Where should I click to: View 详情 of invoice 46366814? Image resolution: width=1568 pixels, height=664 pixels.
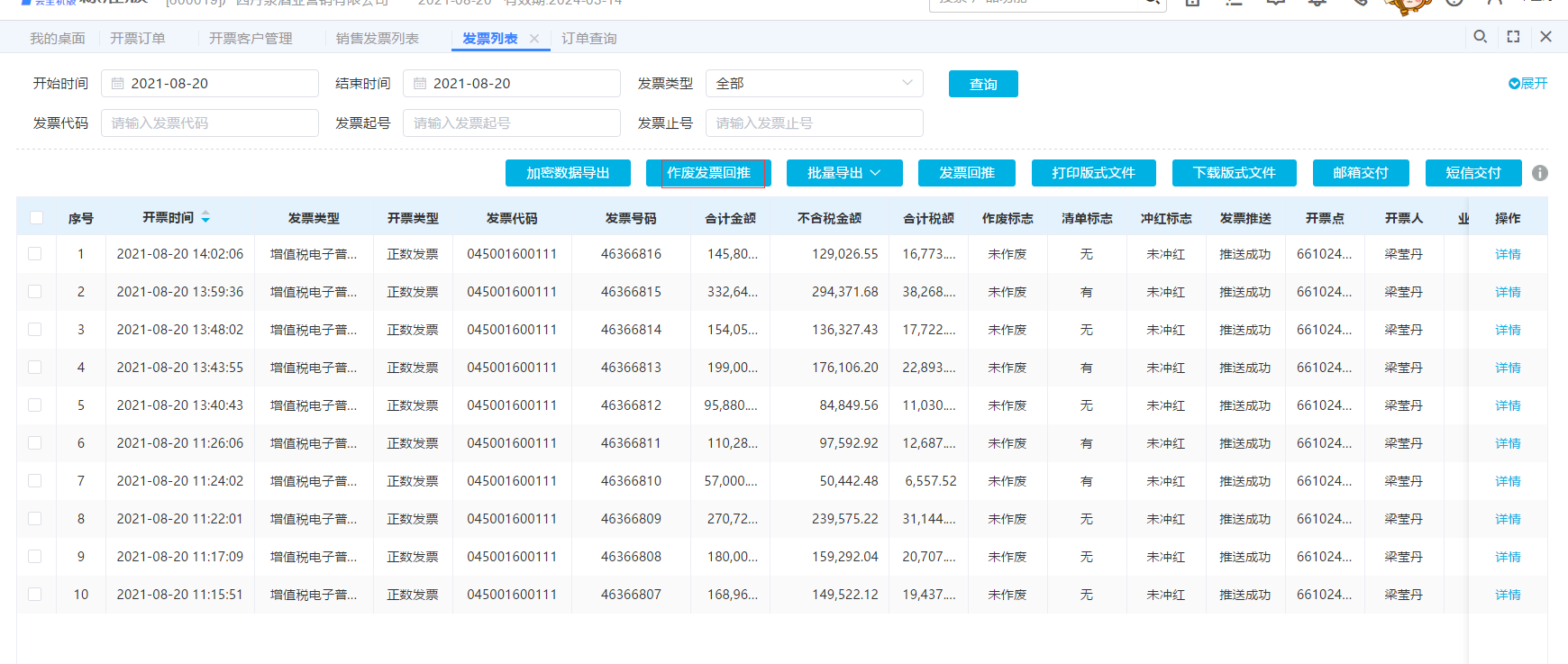click(x=1508, y=330)
